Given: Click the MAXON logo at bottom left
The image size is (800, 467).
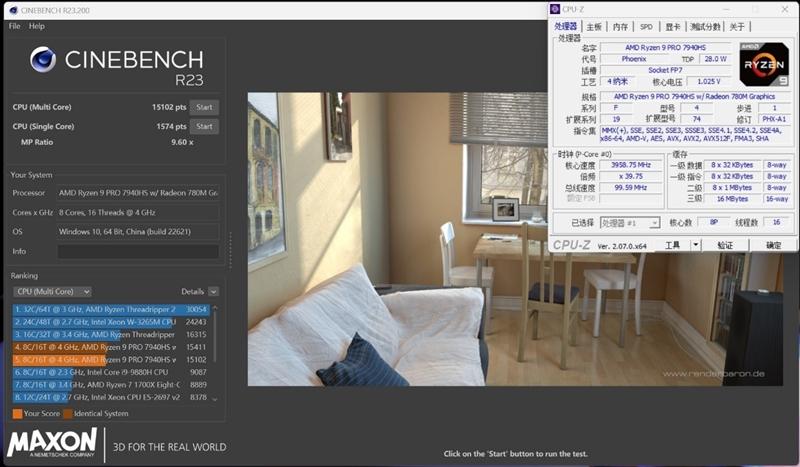Looking at the screenshot, I should pyautogui.click(x=52, y=443).
